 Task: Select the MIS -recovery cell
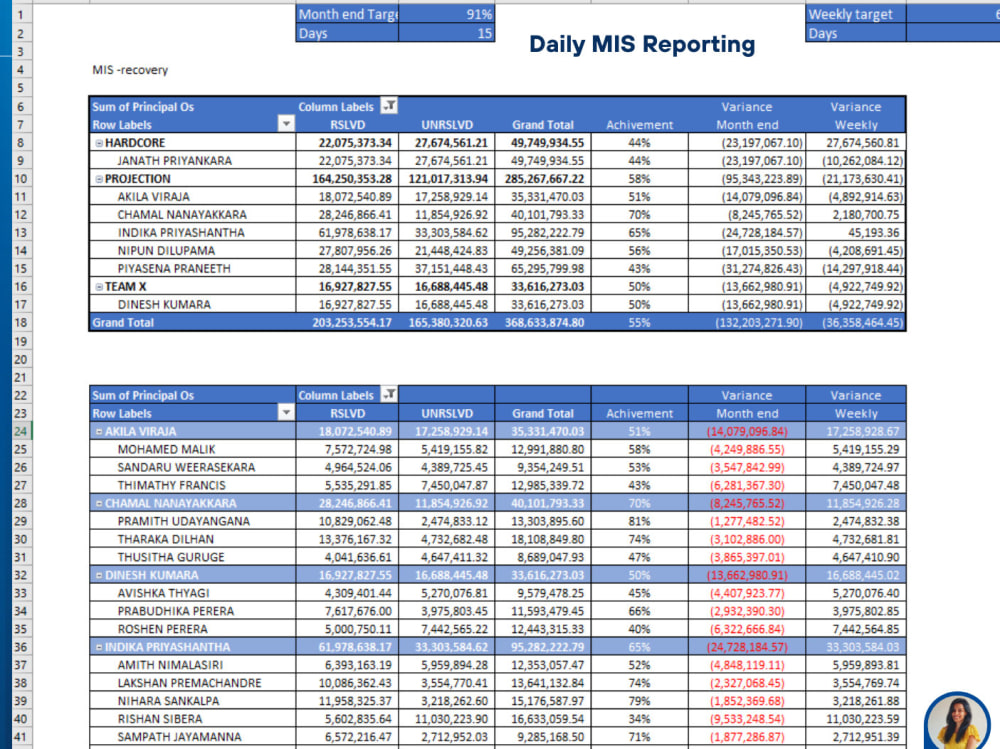point(130,70)
